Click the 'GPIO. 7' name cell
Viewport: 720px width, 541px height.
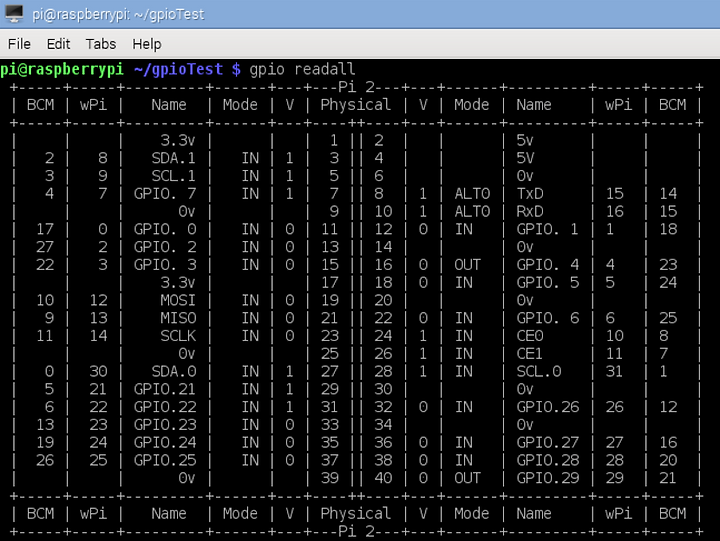[165, 194]
